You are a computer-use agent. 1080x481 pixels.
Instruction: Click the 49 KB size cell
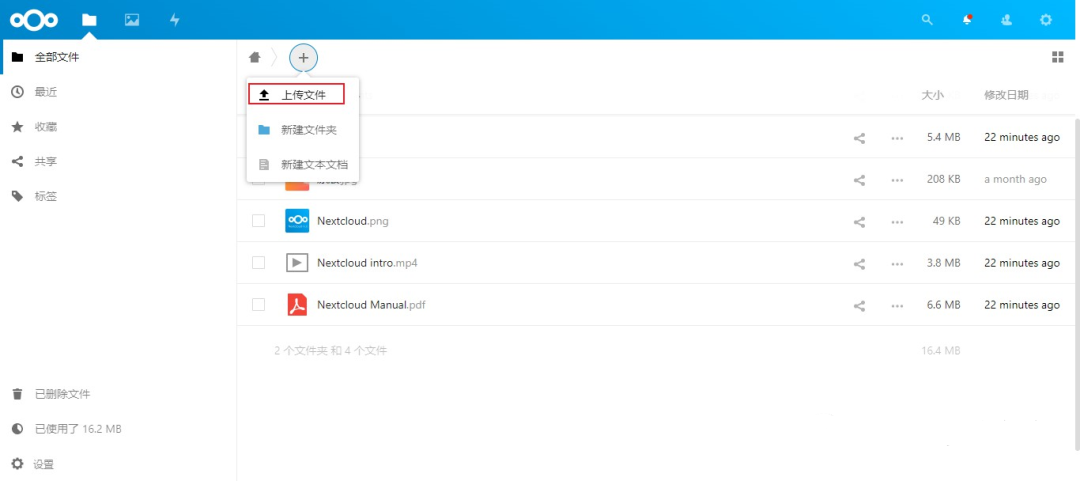tap(947, 221)
